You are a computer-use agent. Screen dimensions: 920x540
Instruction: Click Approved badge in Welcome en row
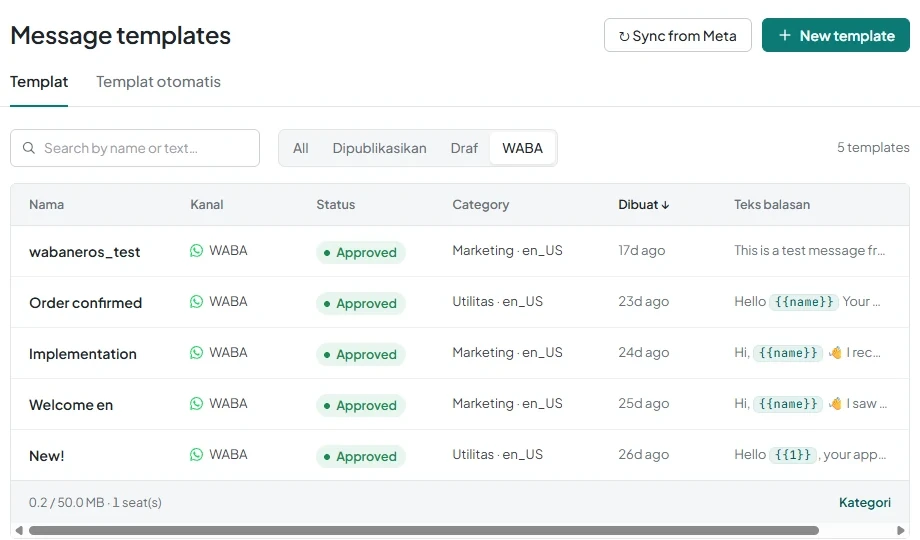pyautogui.click(x=361, y=406)
